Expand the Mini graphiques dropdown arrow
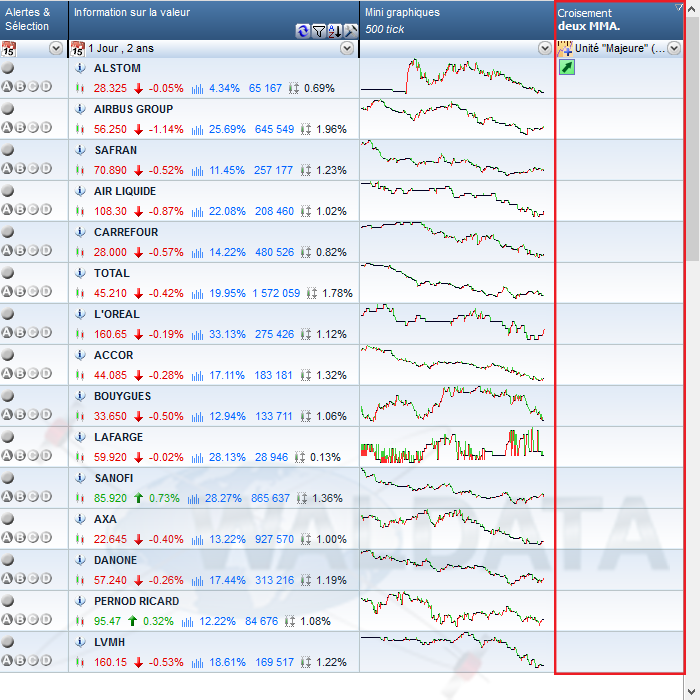The image size is (700, 700). point(545,48)
